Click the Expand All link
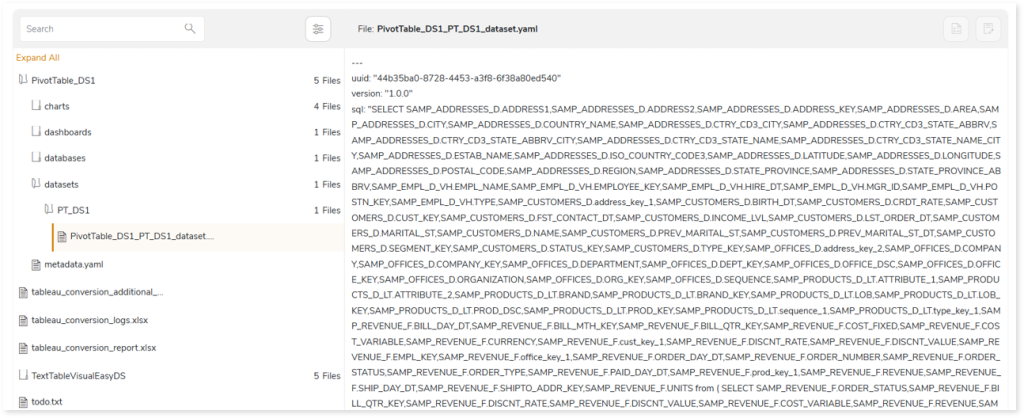This screenshot has width=1024, height=418. pos(38,58)
